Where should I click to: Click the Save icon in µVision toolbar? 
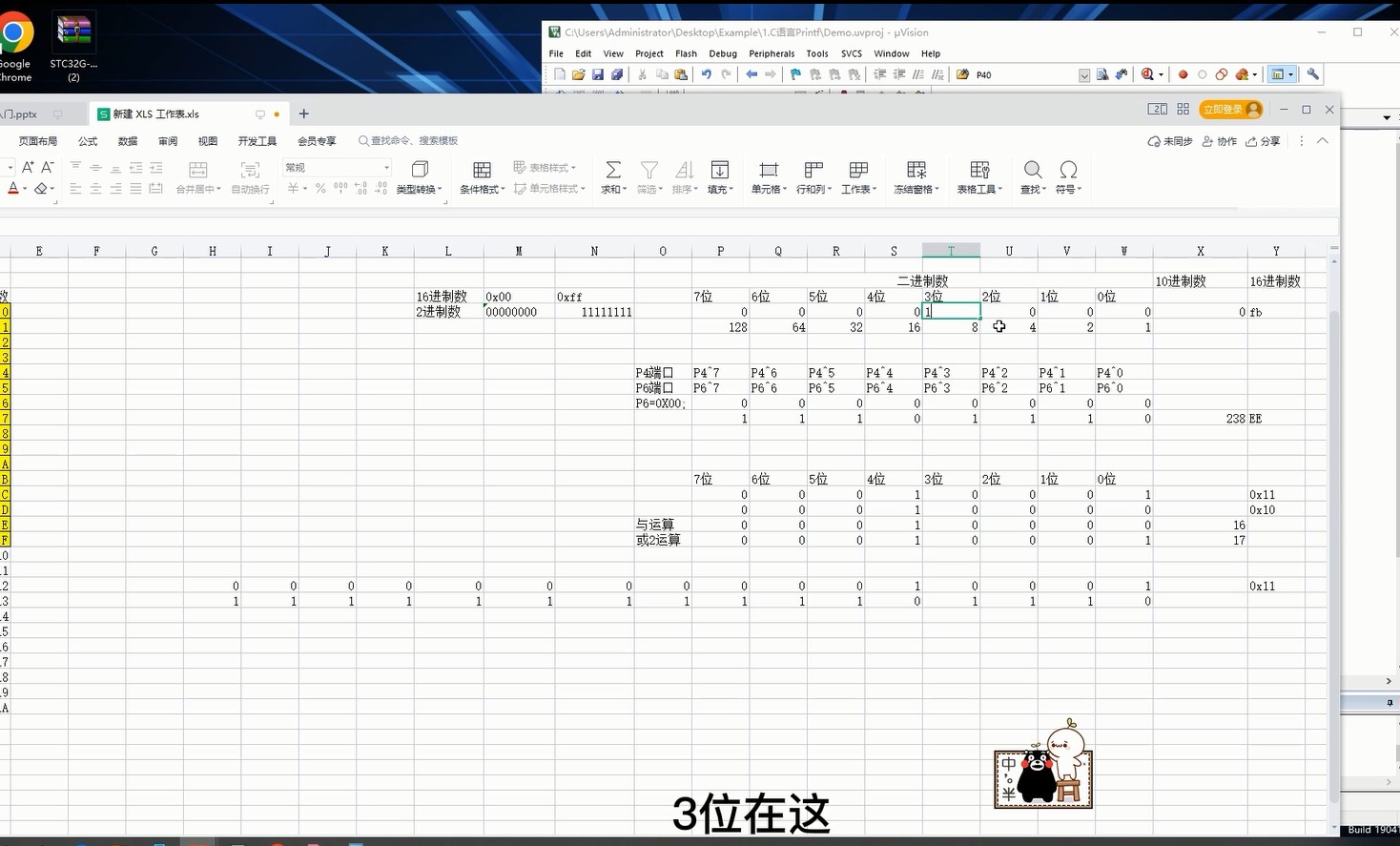pyautogui.click(x=598, y=74)
